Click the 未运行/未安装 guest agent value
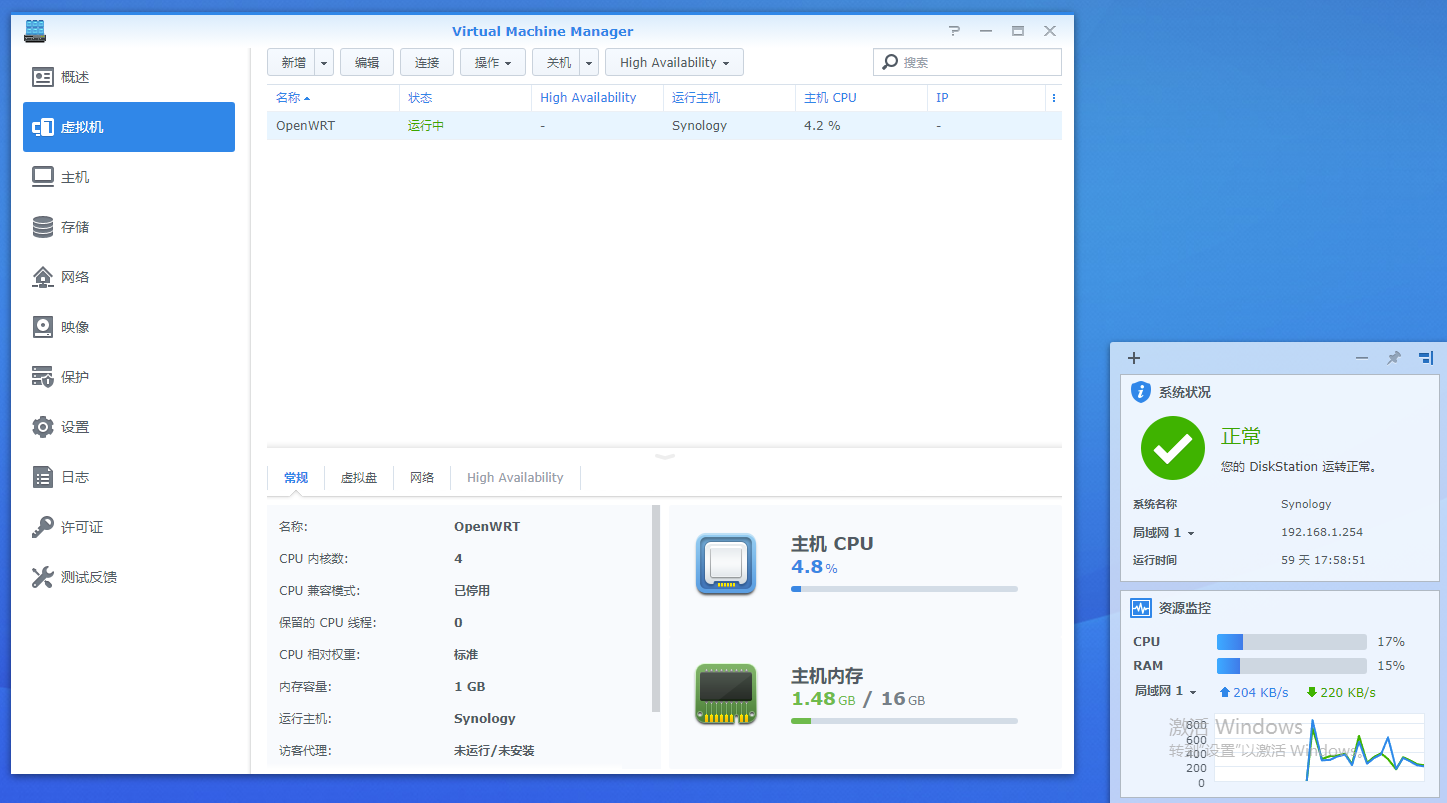Screen dimensions: 1447x803 pyautogui.click(x=494, y=751)
